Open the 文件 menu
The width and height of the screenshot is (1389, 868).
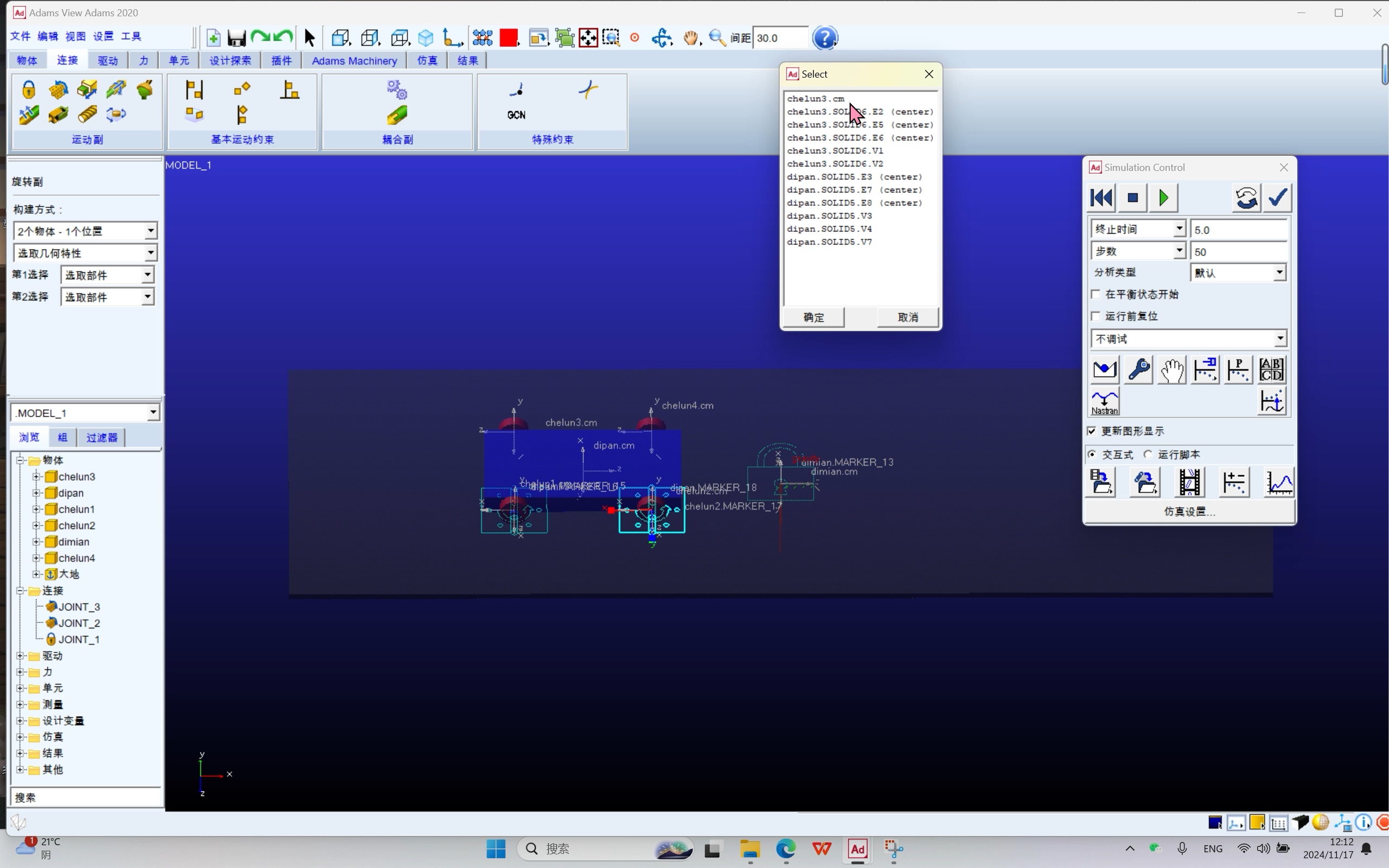click(x=20, y=36)
